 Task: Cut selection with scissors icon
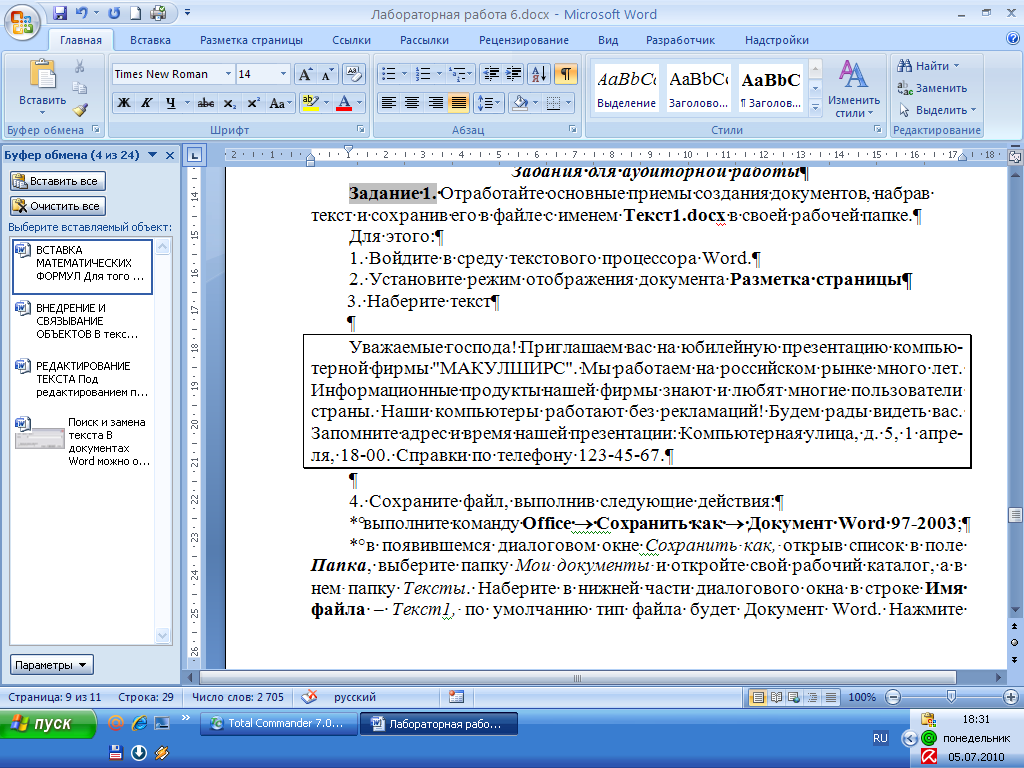point(80,66)
